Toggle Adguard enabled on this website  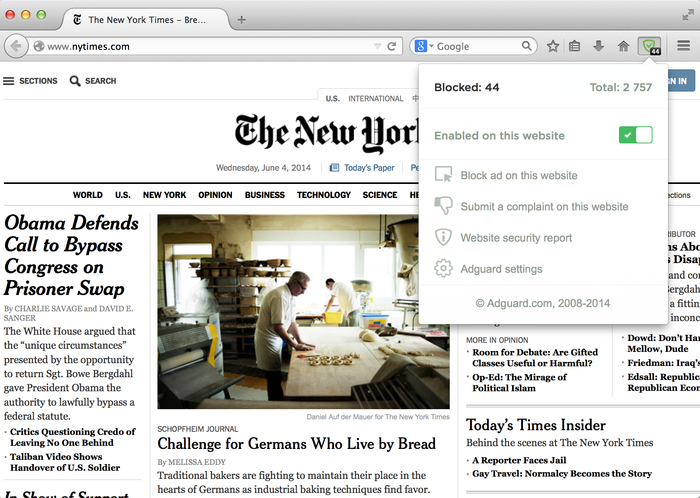pos(635,135)
